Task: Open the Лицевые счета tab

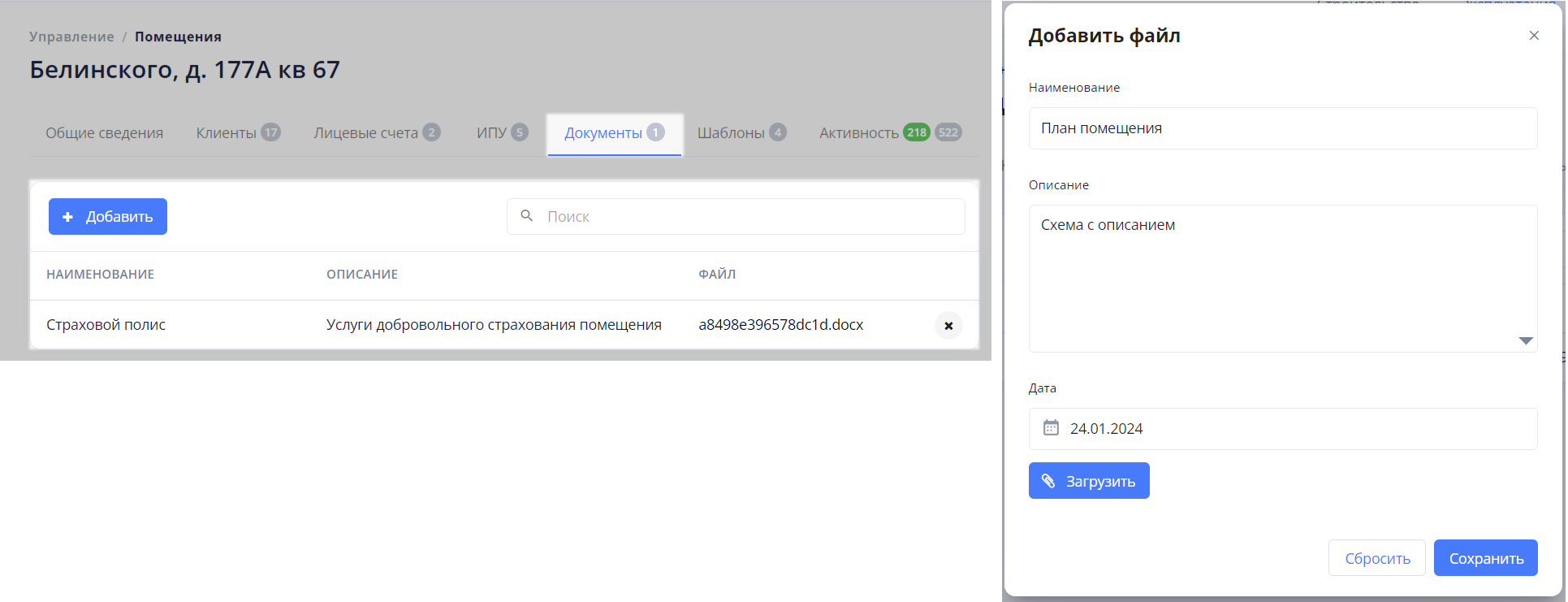Action: [x=377, y=133]
